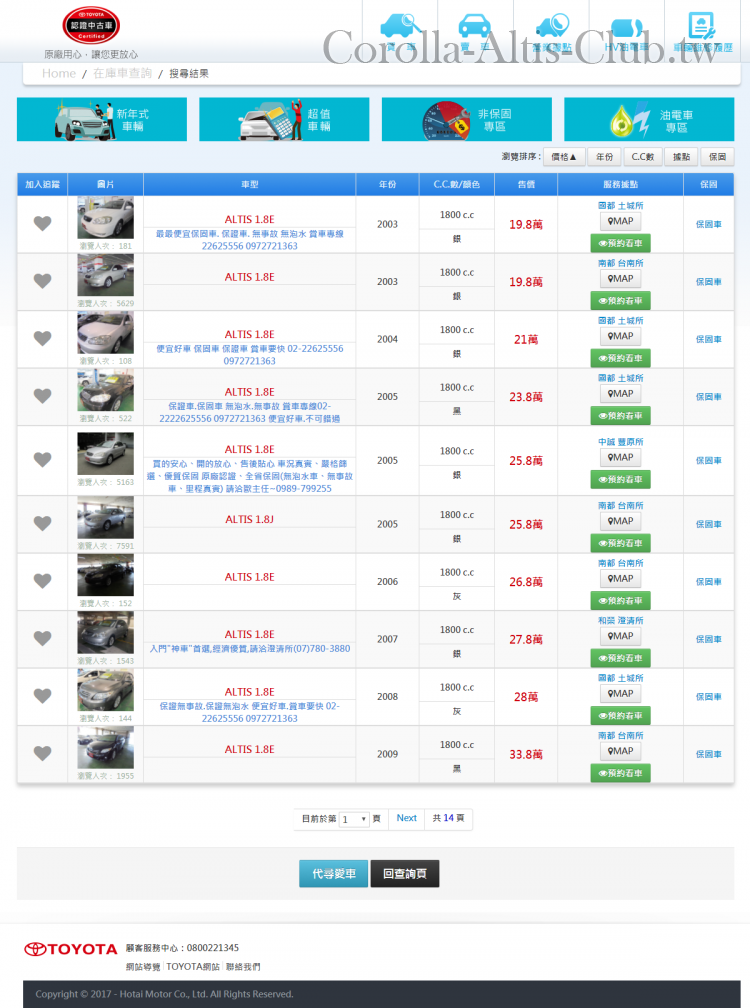Sort results by 年份
Viewport: 750px width, 1008px height.
pos(604,157)
